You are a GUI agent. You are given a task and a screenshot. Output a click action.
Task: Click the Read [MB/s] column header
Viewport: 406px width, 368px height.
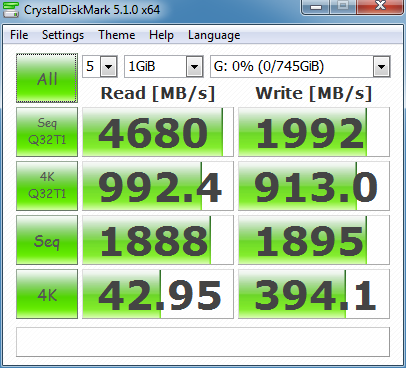158,93
